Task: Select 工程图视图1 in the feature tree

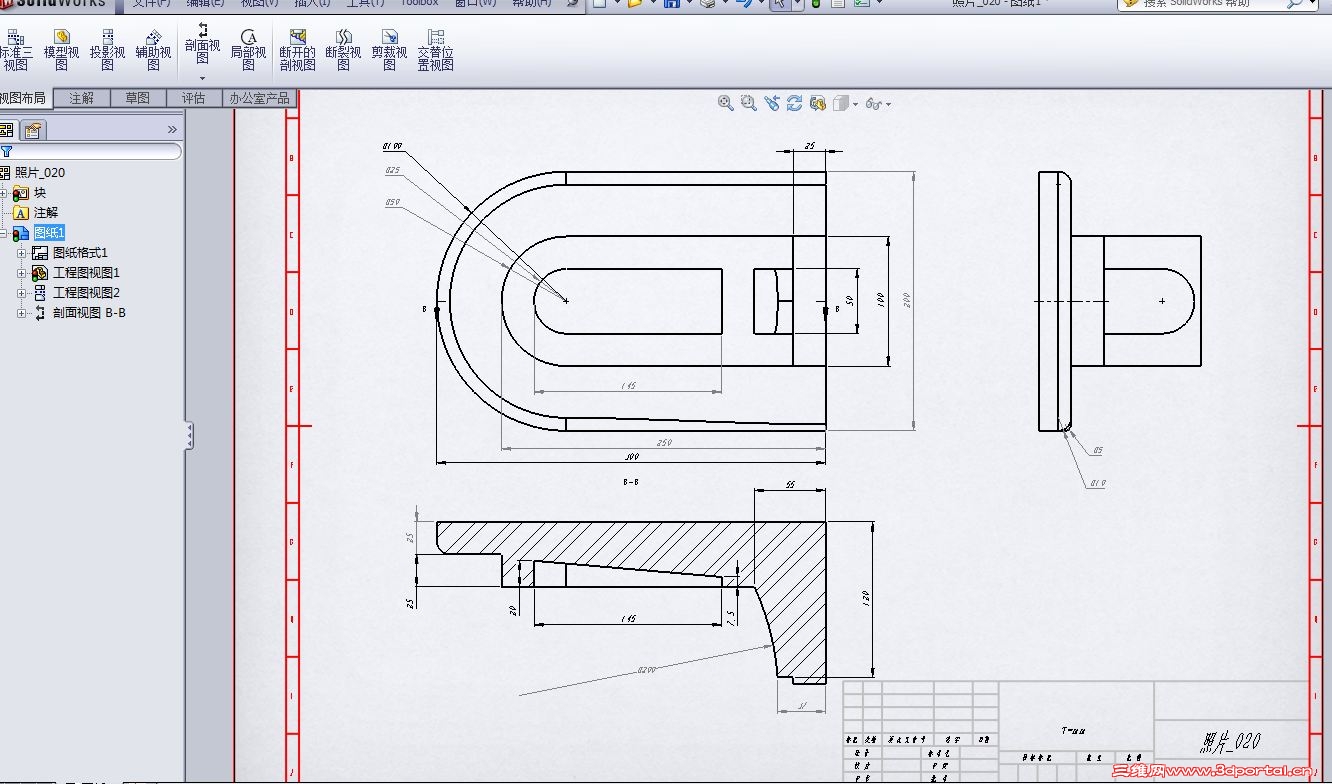Action: point(86,273)
